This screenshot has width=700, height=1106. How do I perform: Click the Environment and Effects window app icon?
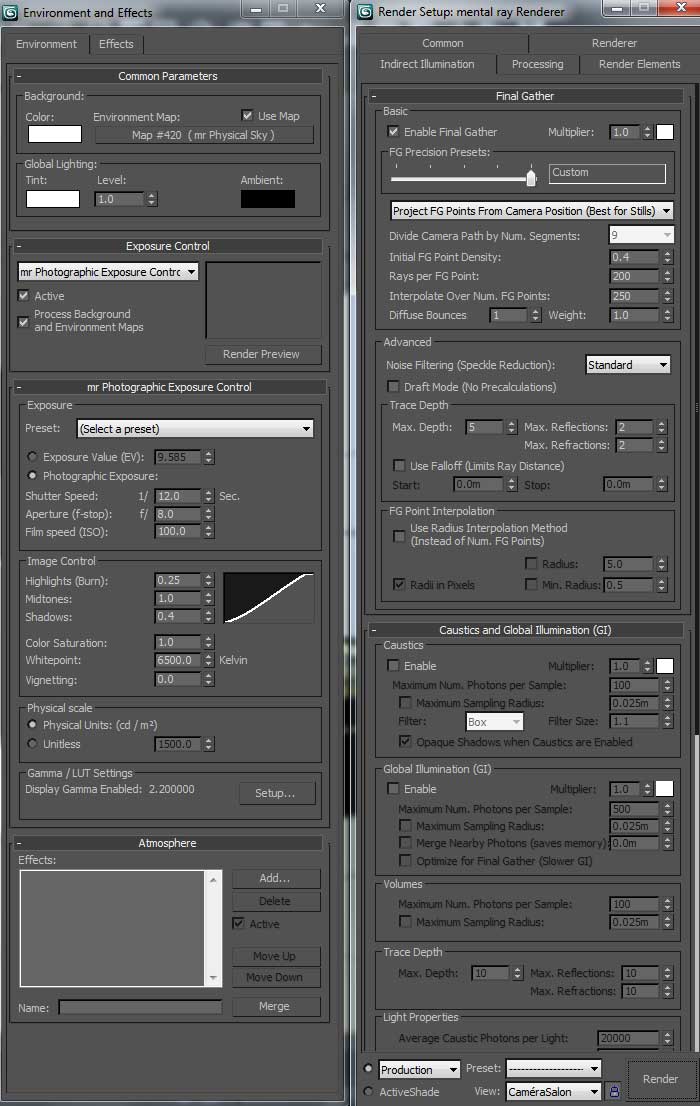click(x=10, y=13)
